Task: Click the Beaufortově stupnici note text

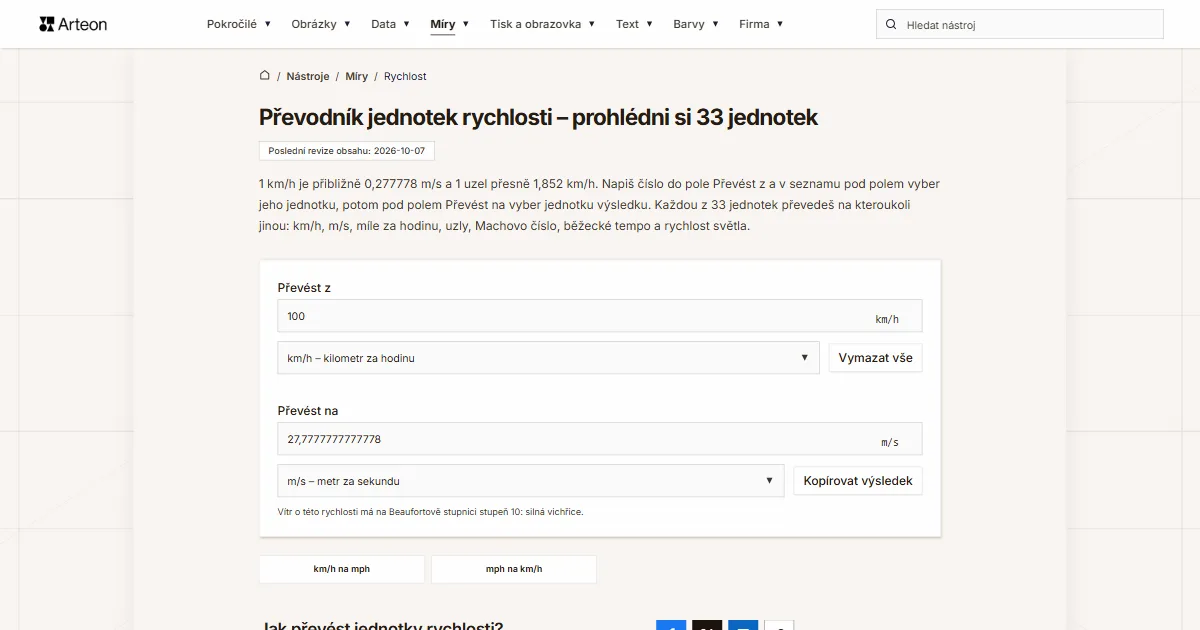Action: (430, 512)
